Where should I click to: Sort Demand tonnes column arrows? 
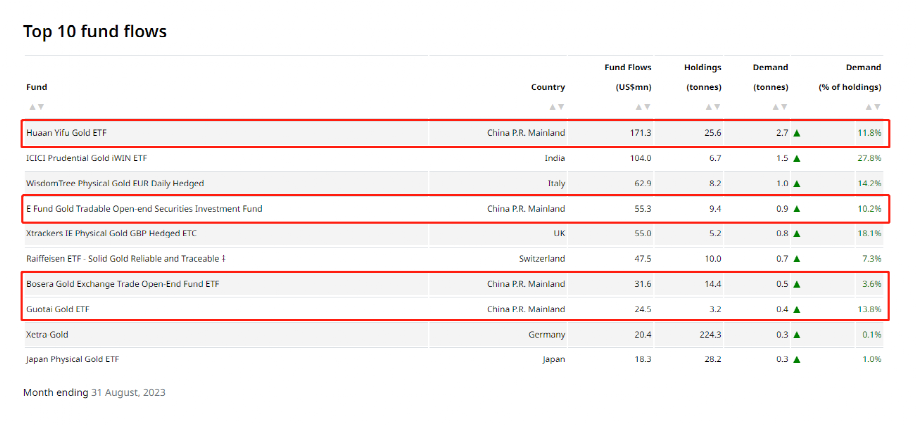[780, 107]
